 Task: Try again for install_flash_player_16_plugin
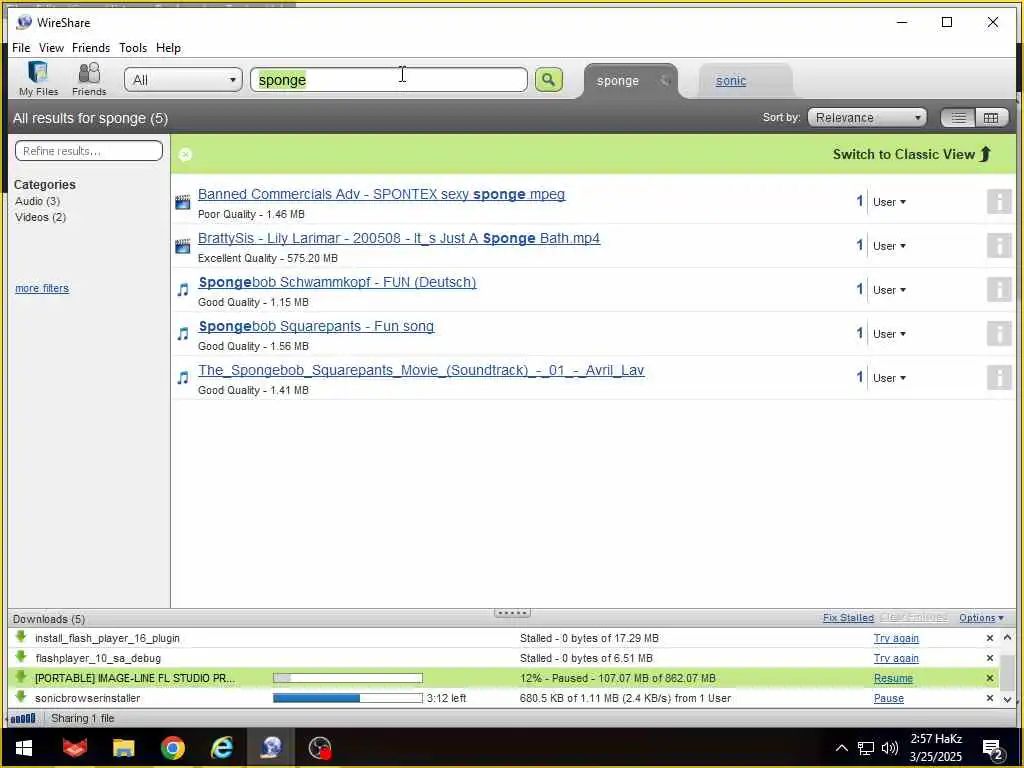(x=896, y=638)
